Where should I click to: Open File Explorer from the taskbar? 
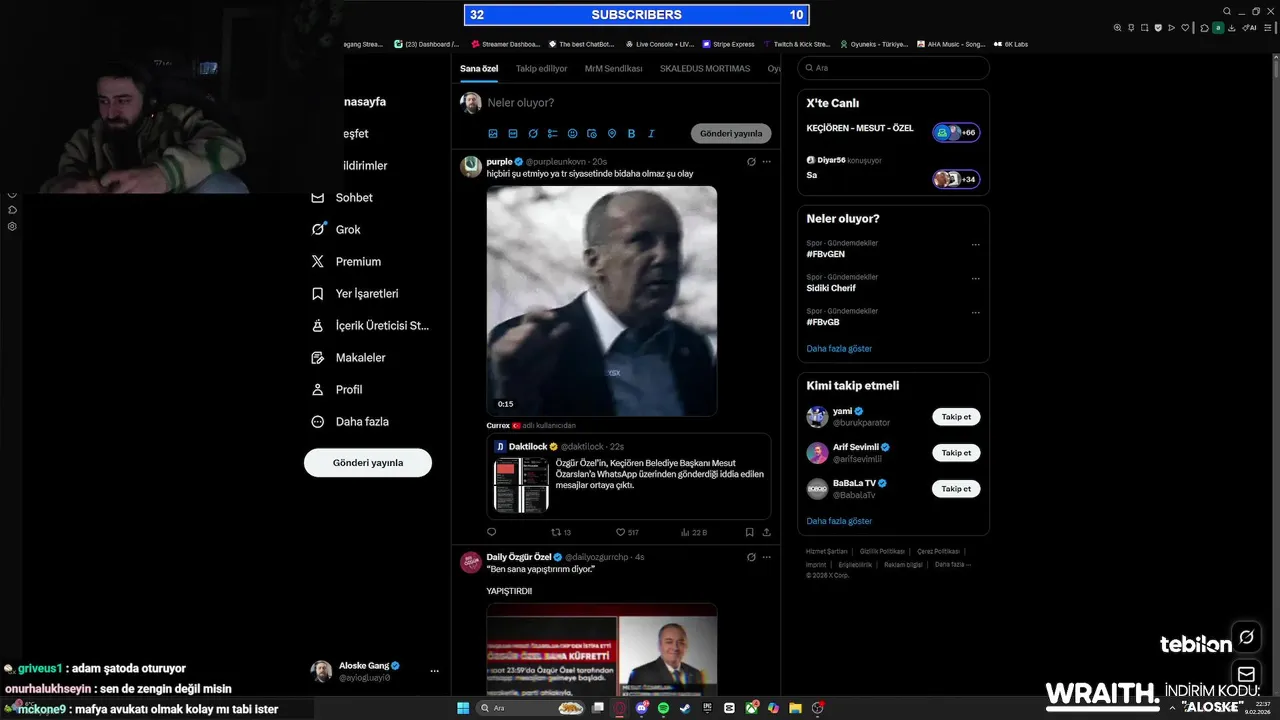pyautogui.click(x=795, y=708)
